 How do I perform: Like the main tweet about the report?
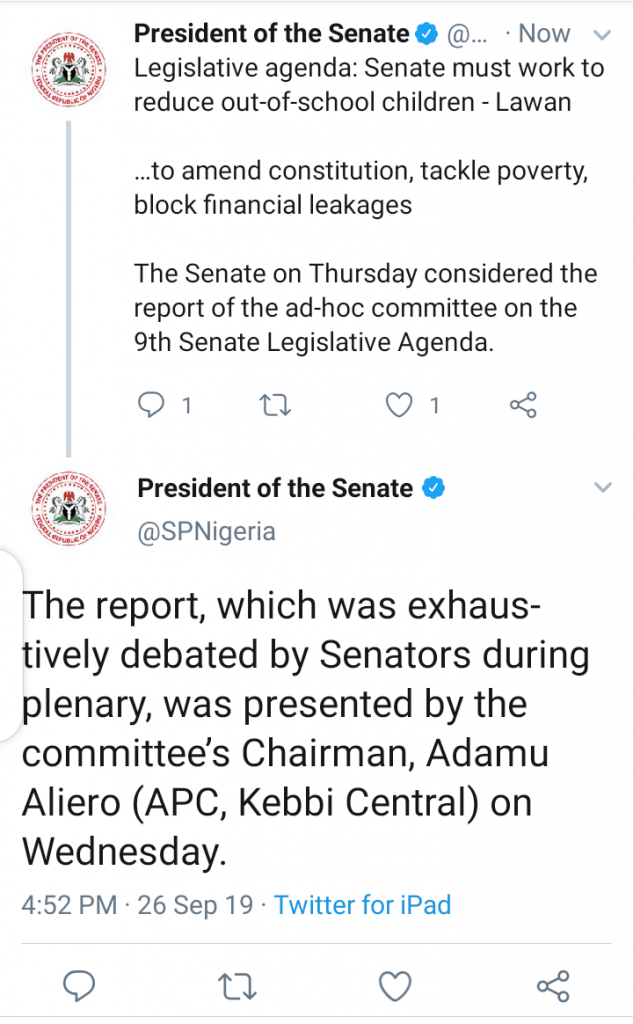point(396,985)
